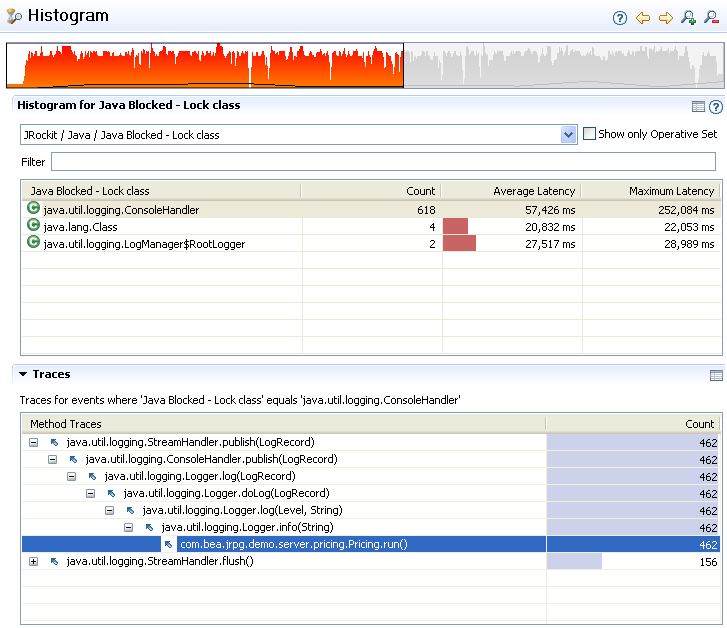Go forward with the right arrow icon

666,18
